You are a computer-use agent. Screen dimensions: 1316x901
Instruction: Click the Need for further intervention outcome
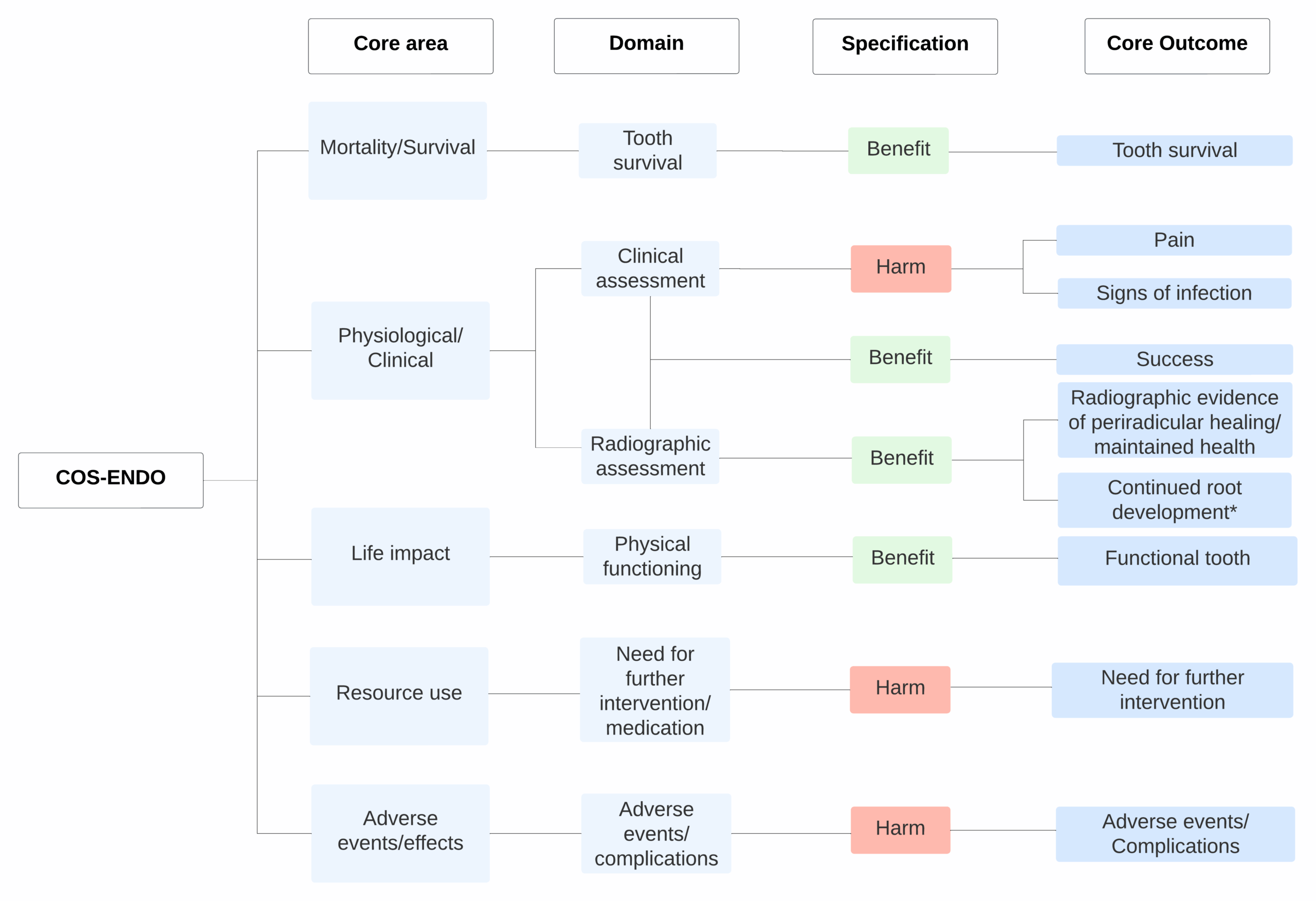[x=1172, y=690]
